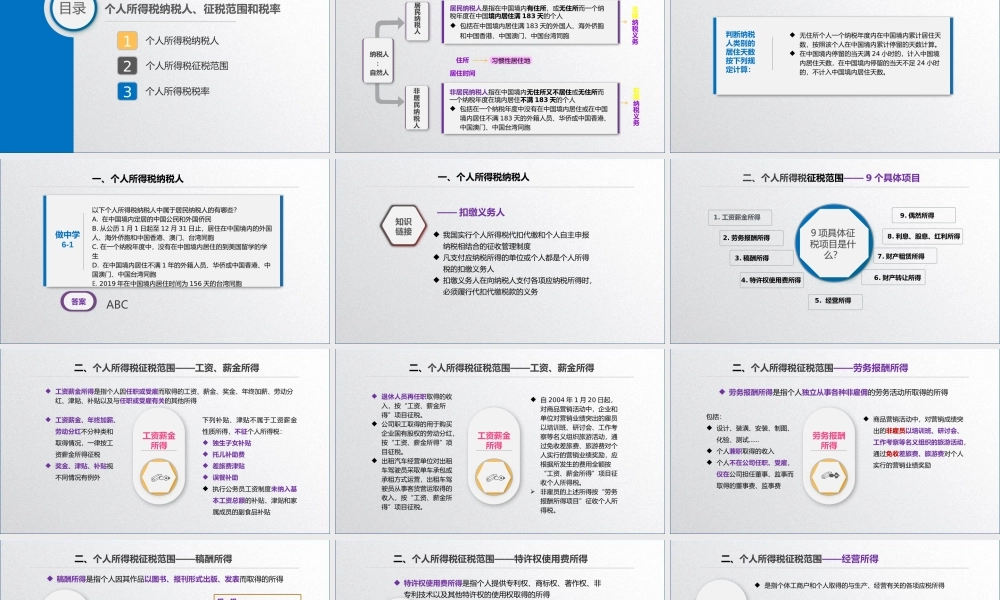Click the central octagon asking 9项具体征税项目是什么
The image size is (1000, 600).
coord(834,243)
